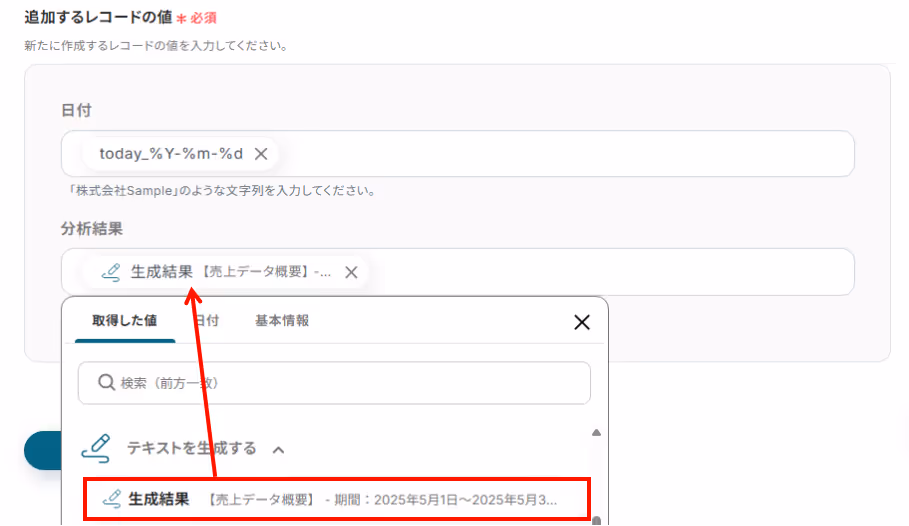Click the 「株式会社Sample」 hint text
The width and height of the screenshot is (909, 526).
point(221,191)
